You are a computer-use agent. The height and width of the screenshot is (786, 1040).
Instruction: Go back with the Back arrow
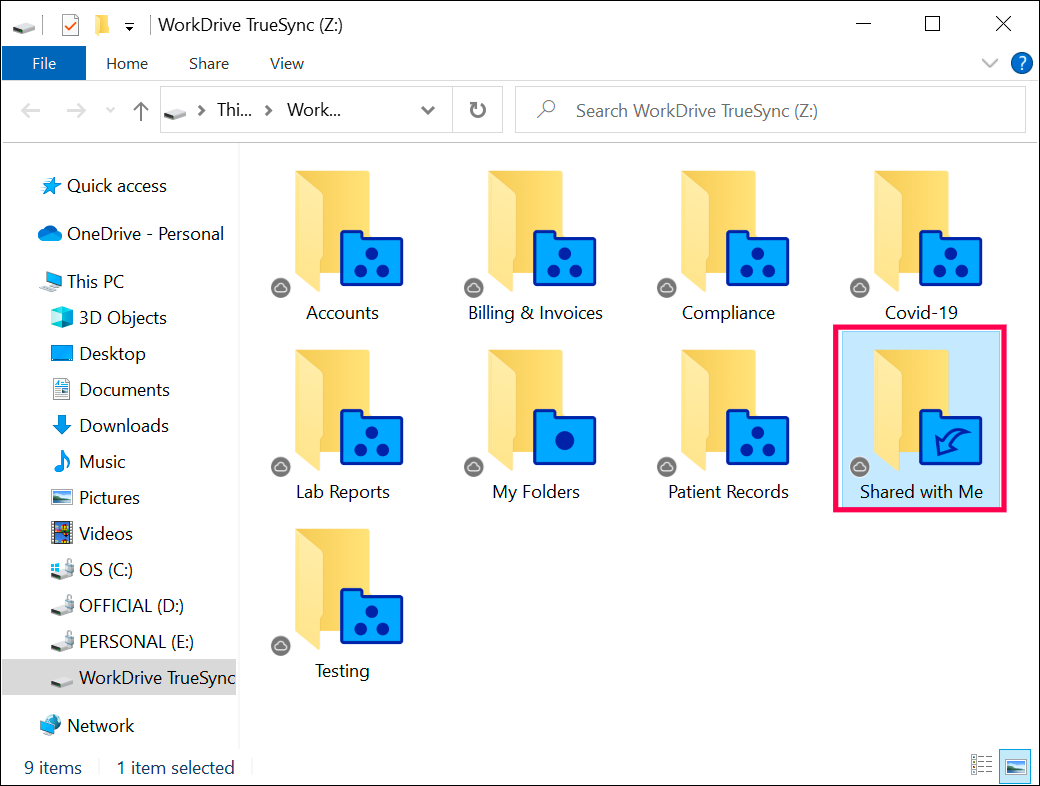click(31, 110)
